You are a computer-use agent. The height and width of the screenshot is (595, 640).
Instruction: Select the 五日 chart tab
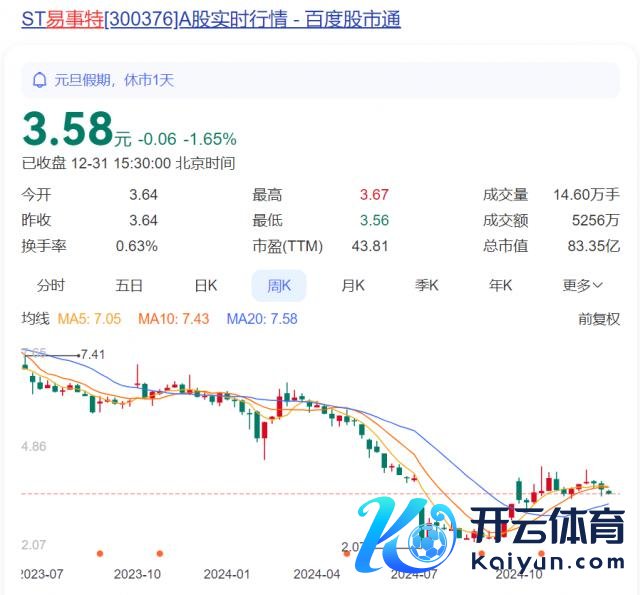(x=129, y=285)
